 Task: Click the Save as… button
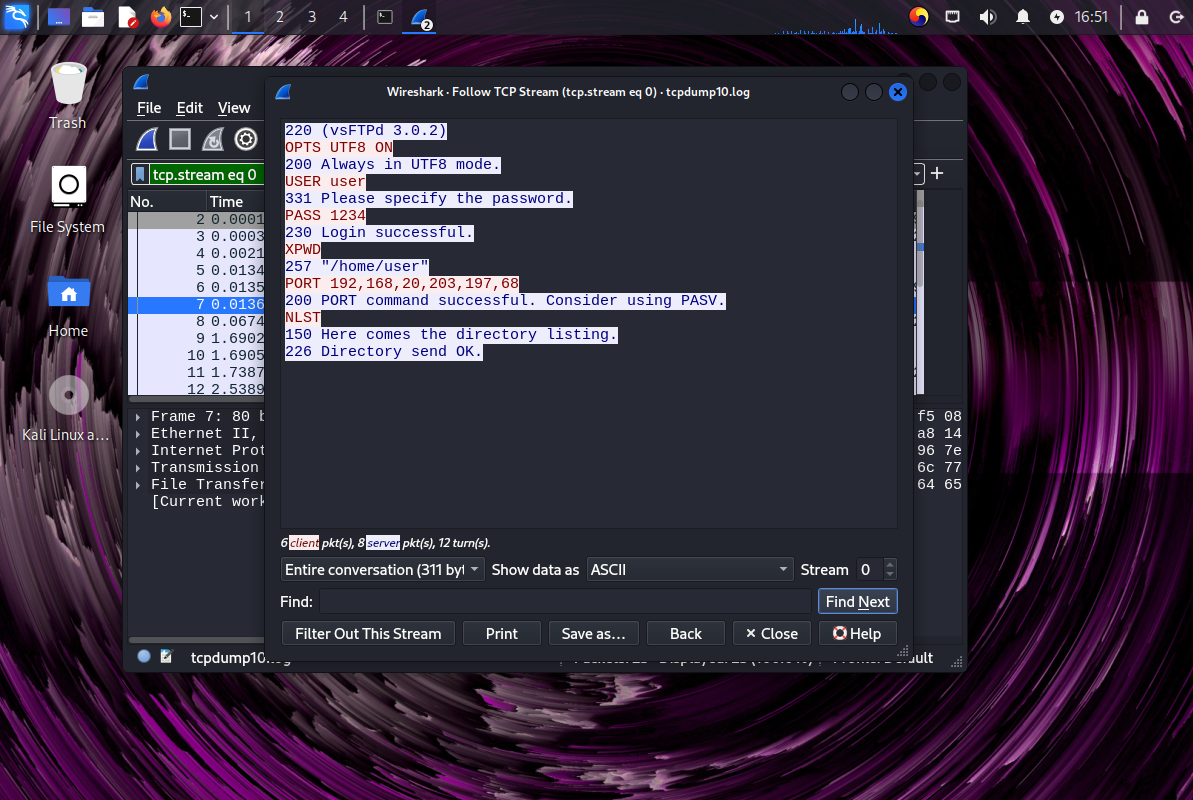pyautogui.click(x=593, y=633)
